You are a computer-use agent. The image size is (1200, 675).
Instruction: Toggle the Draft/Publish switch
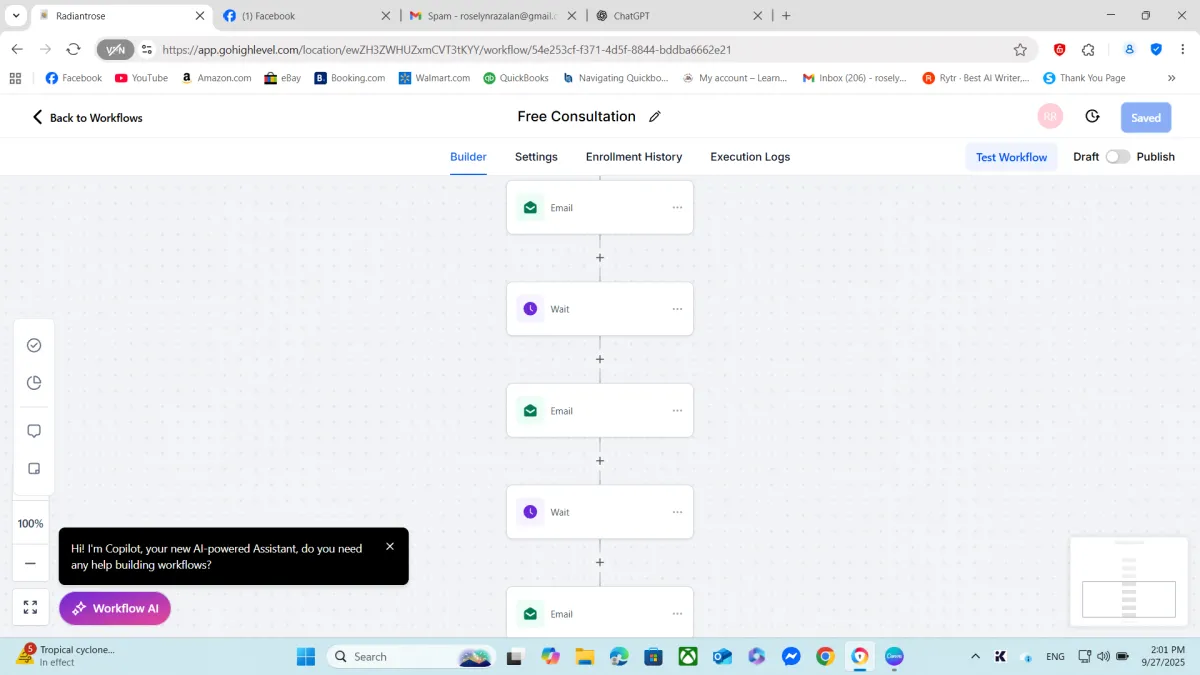(x=1118, y=157)
